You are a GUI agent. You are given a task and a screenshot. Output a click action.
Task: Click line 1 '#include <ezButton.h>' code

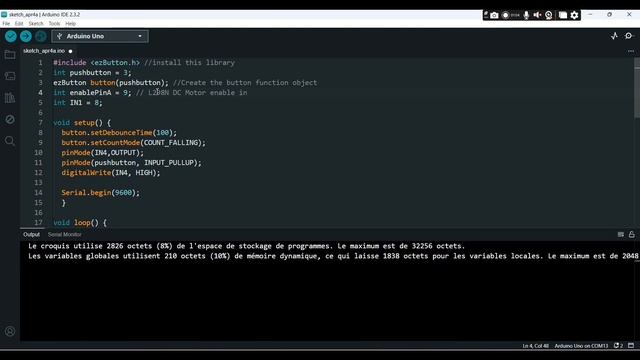96,62
